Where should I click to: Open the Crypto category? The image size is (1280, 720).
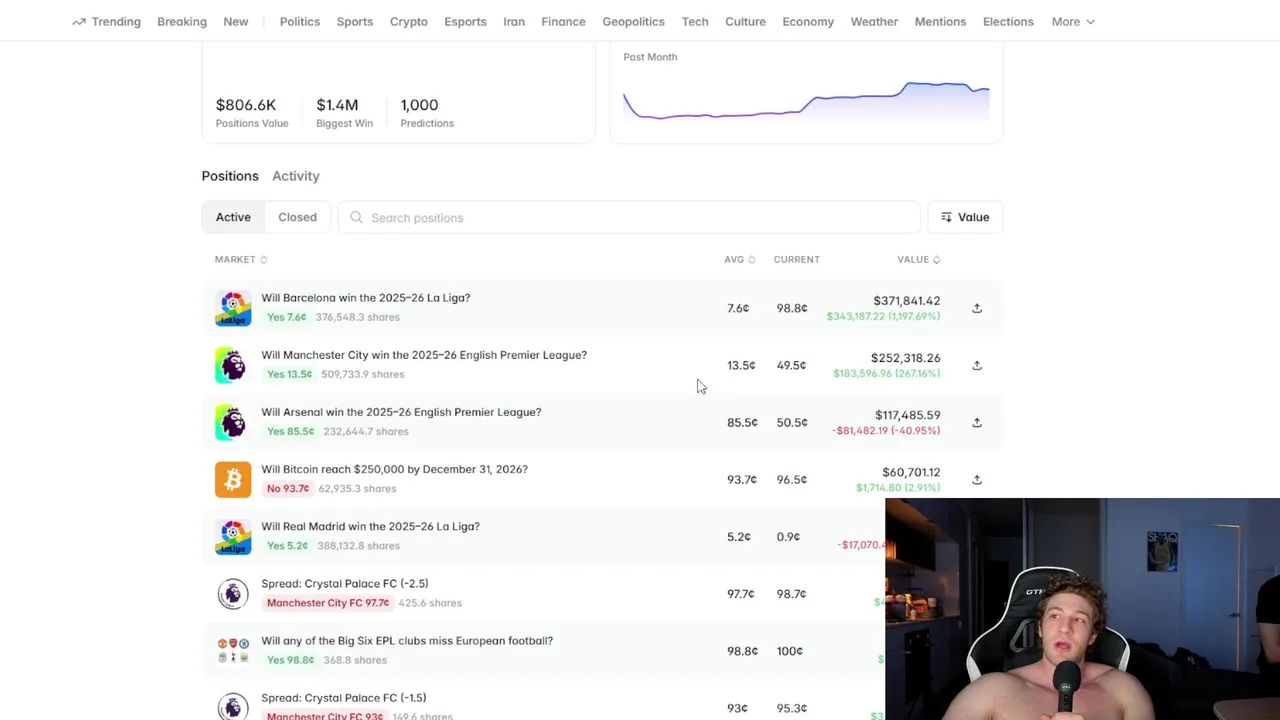click(x=409, y=21)
